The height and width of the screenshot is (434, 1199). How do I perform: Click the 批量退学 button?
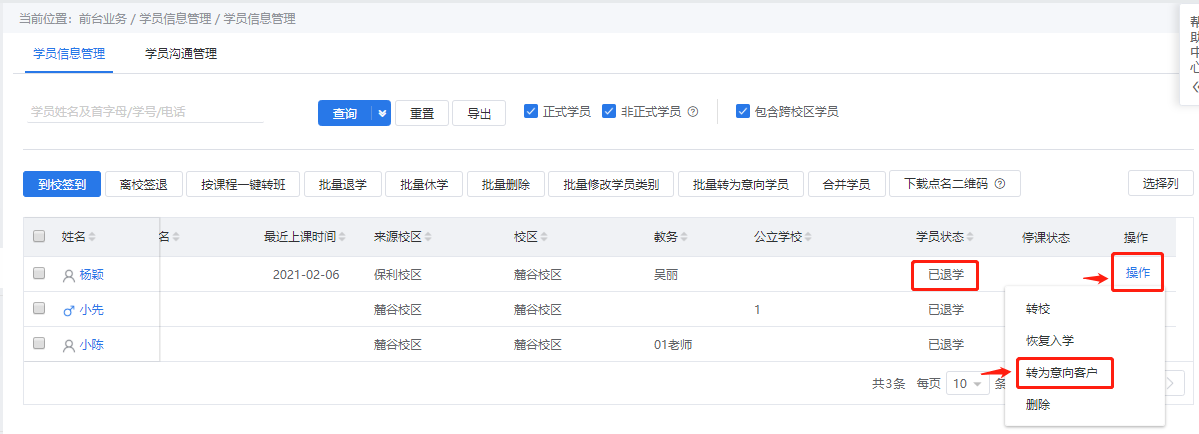[343, 184]
